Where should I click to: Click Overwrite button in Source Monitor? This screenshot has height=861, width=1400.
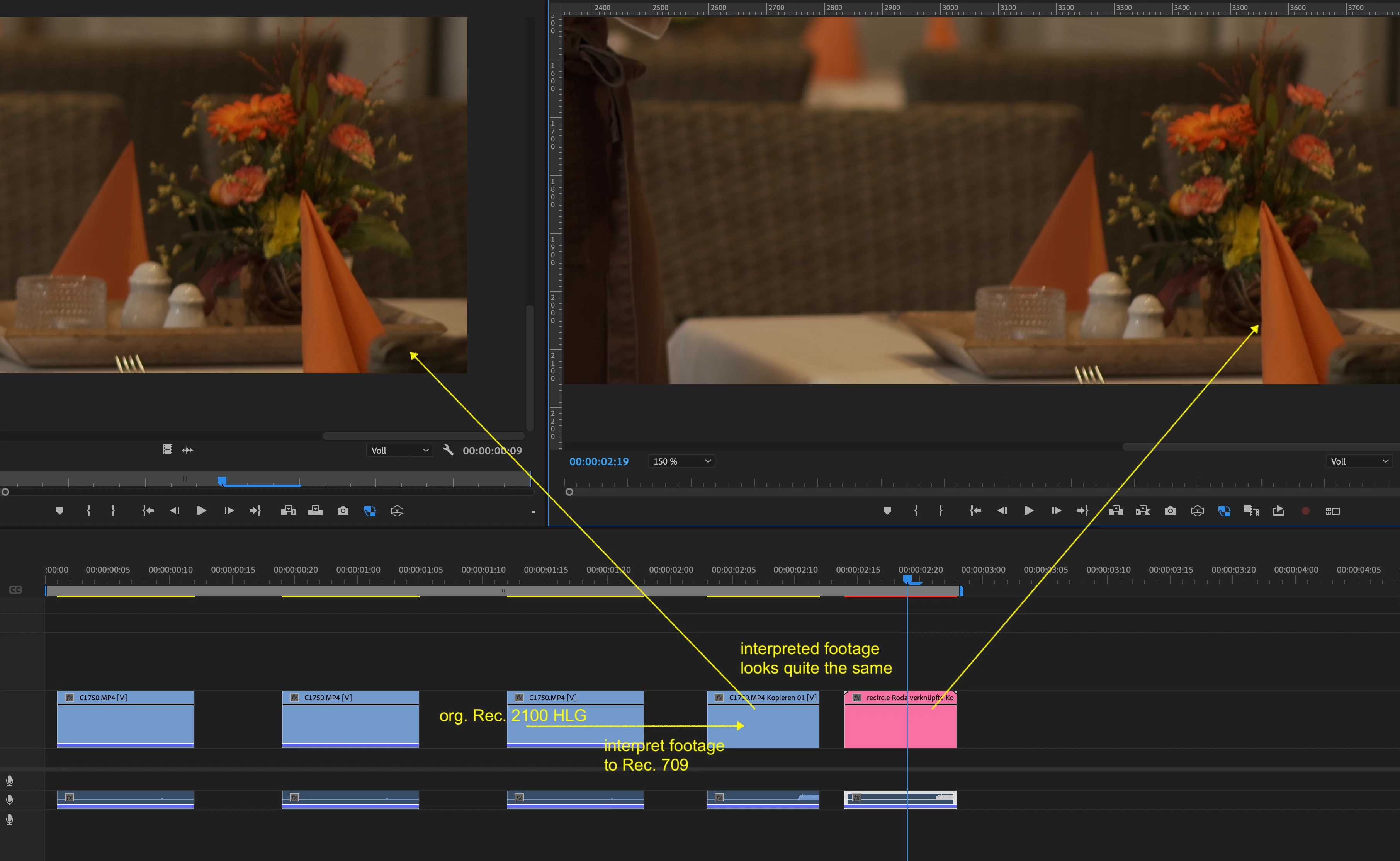(315, 511)
